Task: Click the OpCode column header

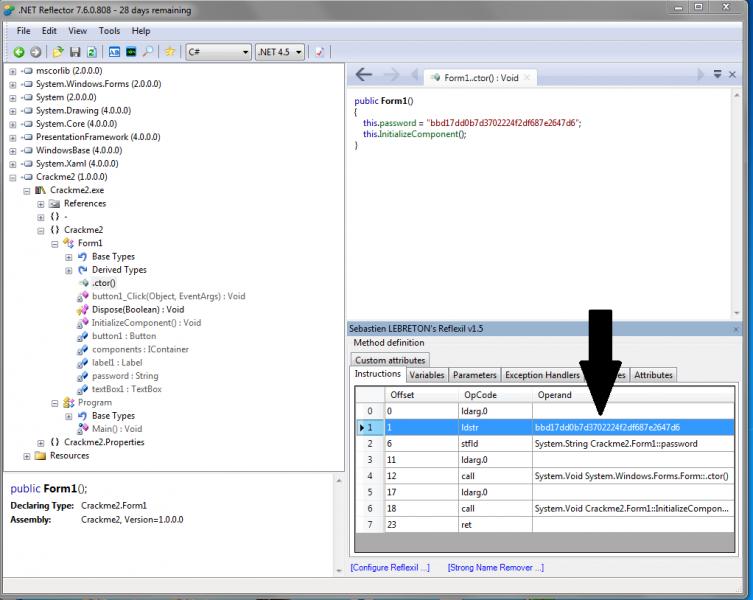Action: 495,395
